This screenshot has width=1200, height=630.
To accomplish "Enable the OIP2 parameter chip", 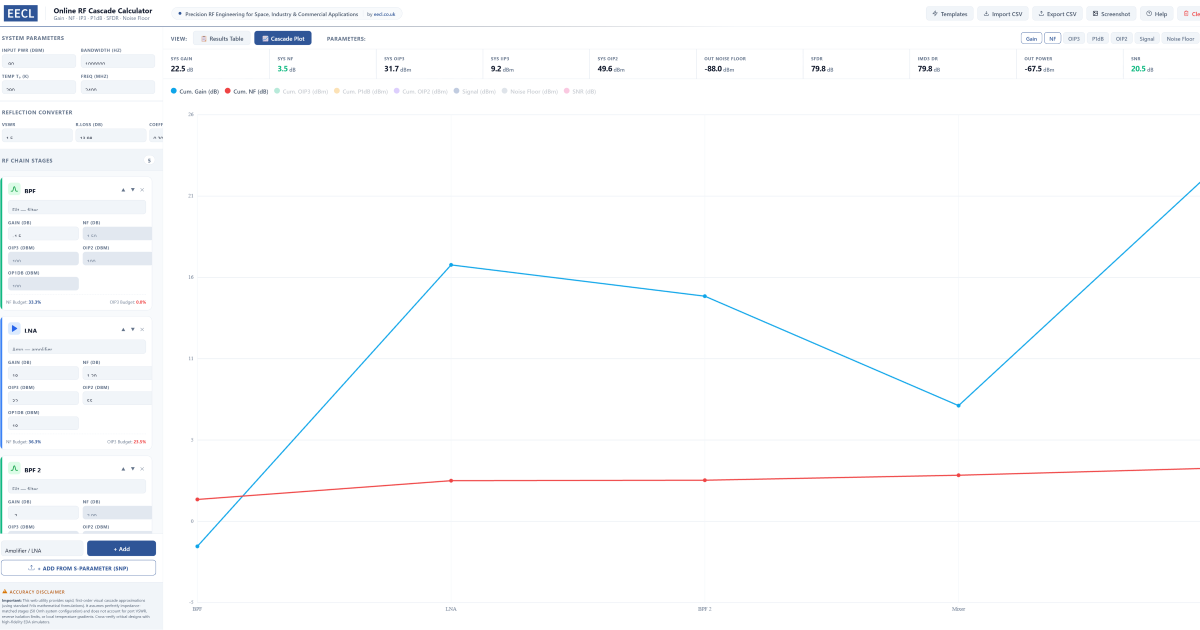I will click(x=1122, y=38).
